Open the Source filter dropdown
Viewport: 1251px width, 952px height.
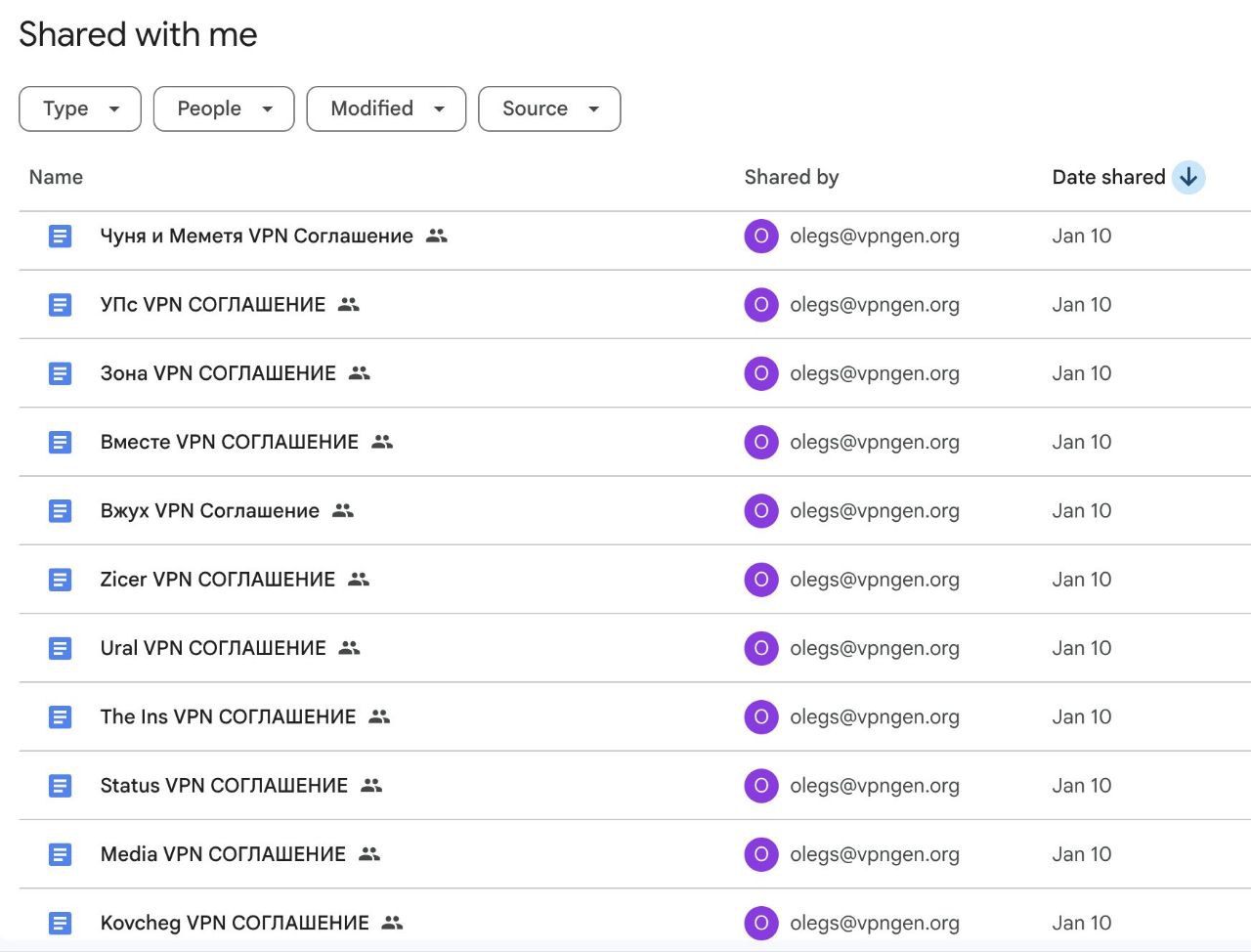[548, 108]
